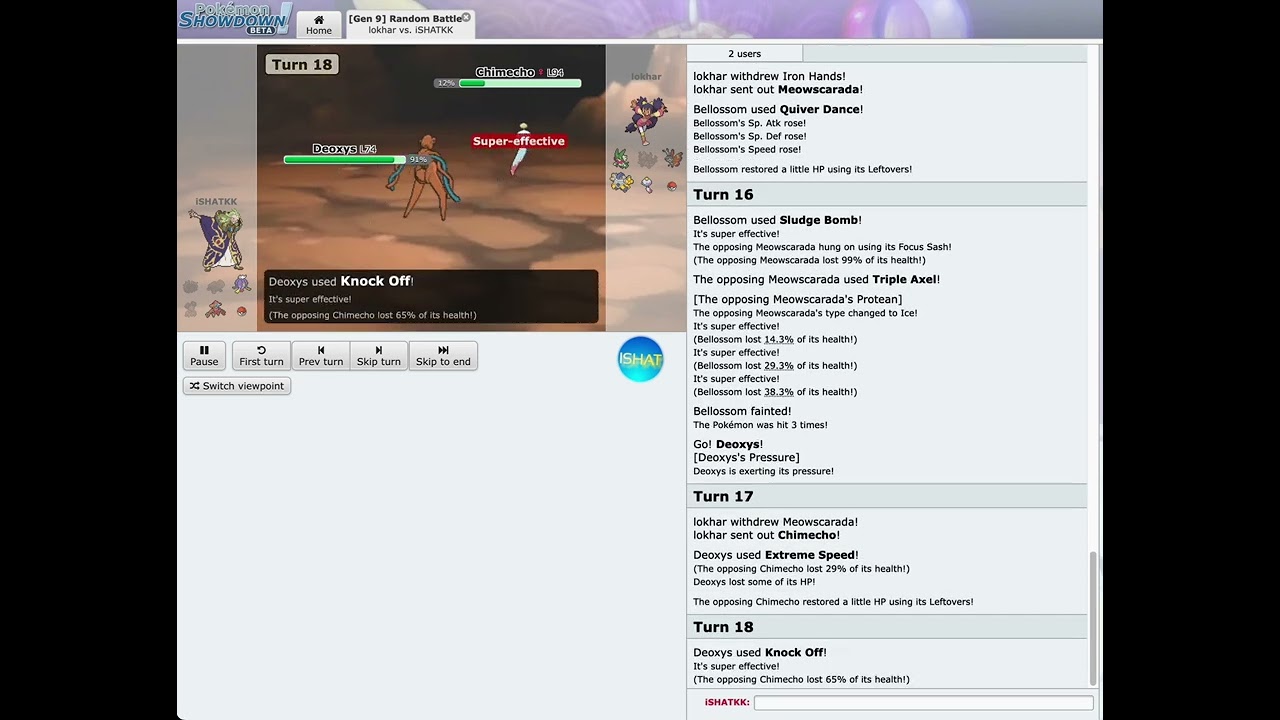The image size is (1280, 720).
Task: Pause the battle replay
Action: [x=204, y=356]
